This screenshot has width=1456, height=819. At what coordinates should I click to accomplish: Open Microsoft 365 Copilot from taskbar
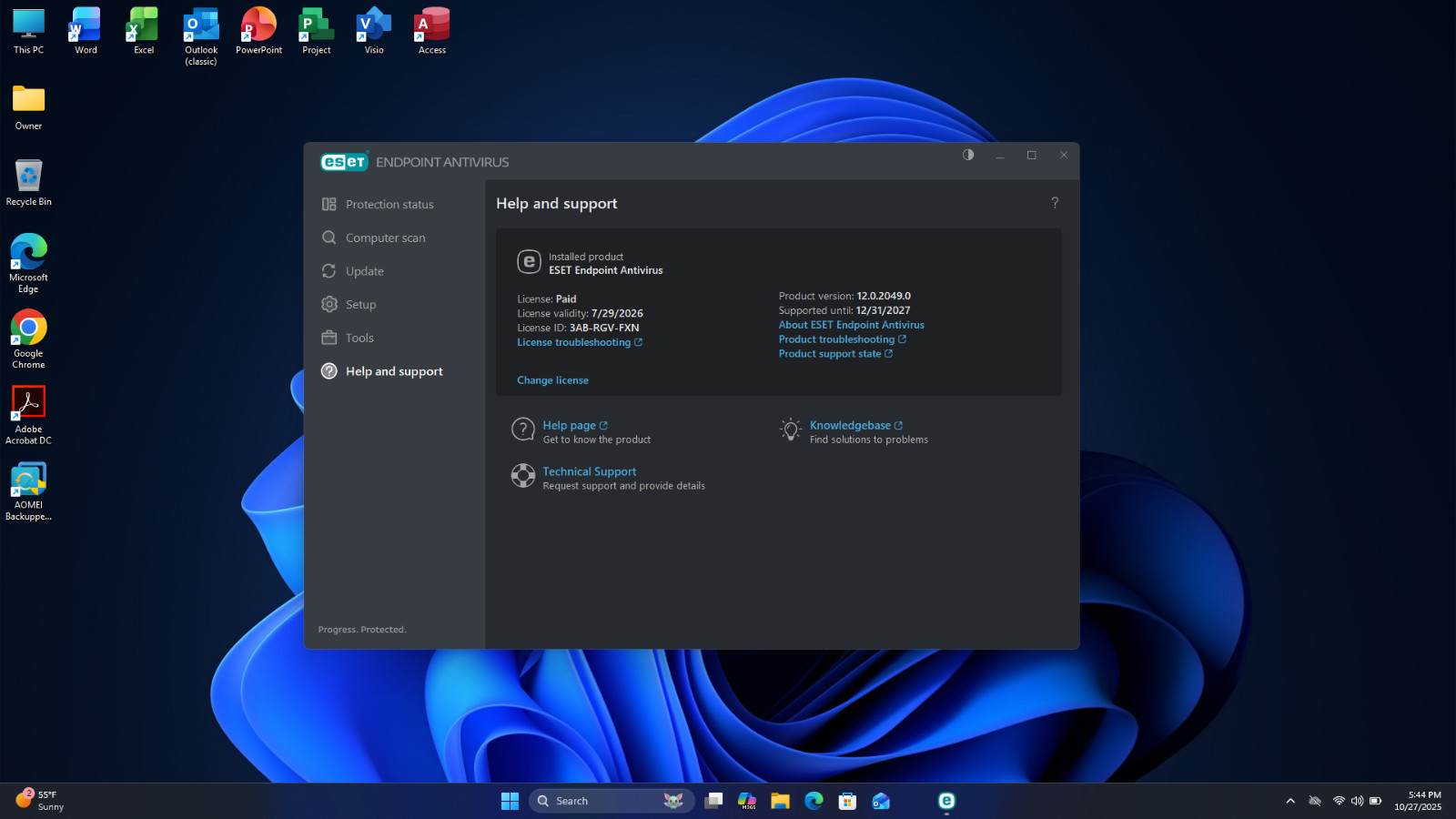pyautogui.click(x=747, y=801)
